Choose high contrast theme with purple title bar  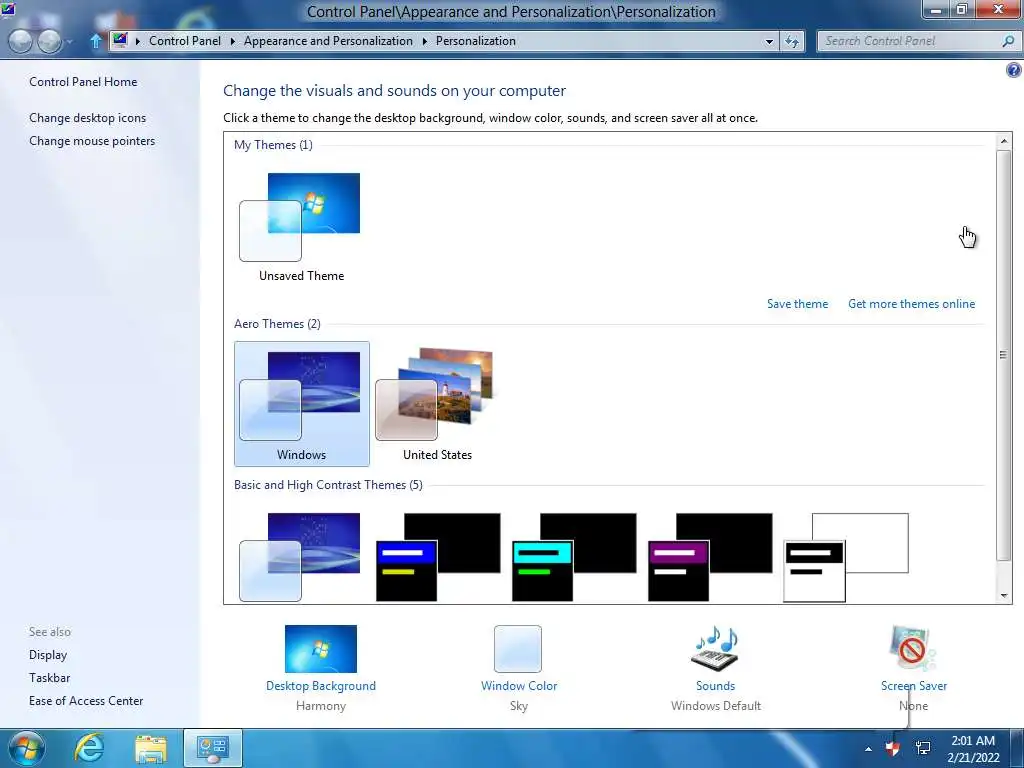(710, 557)
